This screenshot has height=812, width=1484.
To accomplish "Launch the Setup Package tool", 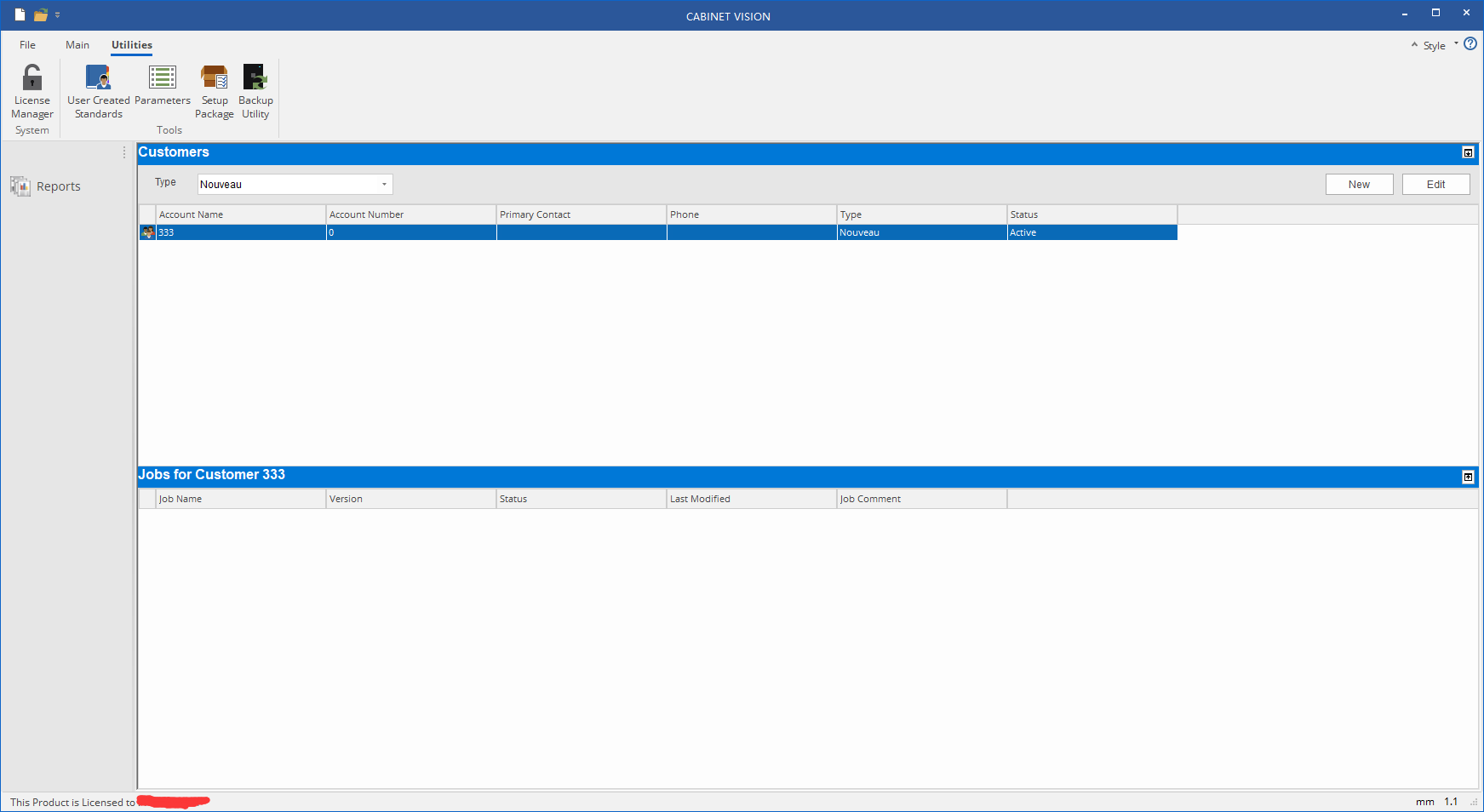I will pos(215,92).
